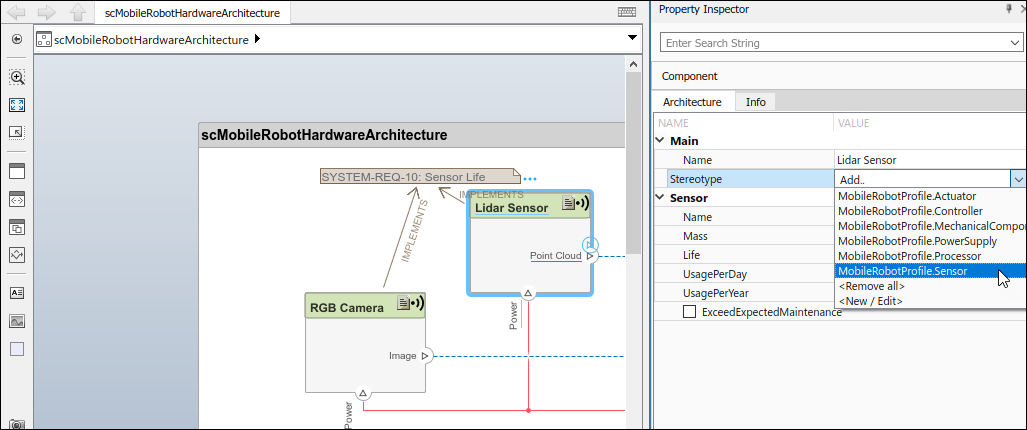Open the model breadcrumb path dropdown
Screen dimensions: 1027x430
(632, 38)
